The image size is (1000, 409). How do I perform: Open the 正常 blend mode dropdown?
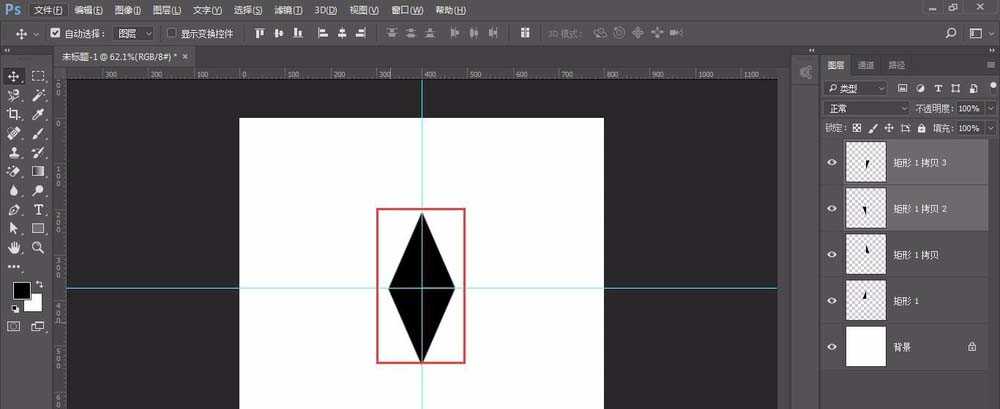(866, 108)
